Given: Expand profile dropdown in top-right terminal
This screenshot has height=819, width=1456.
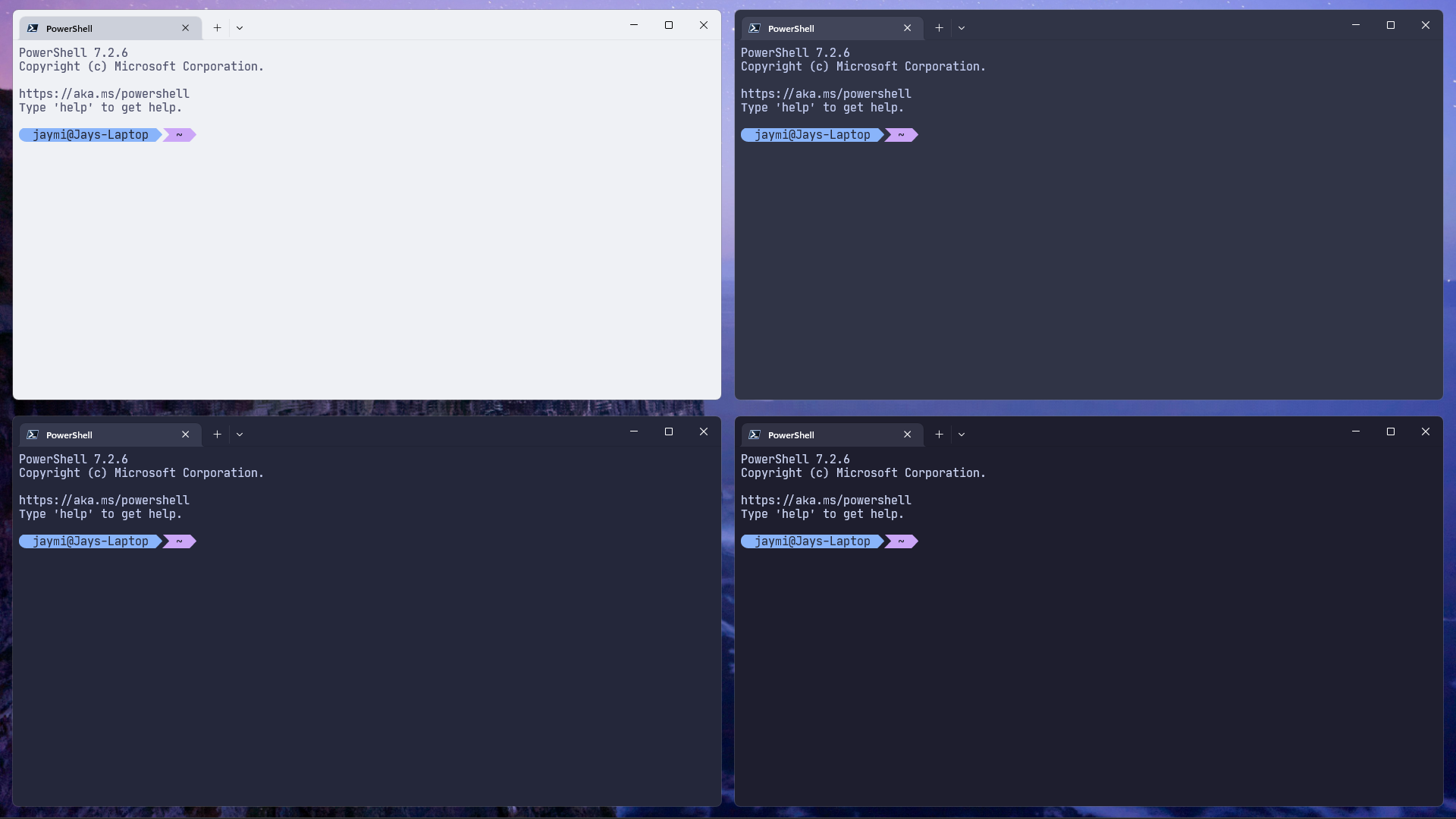Looking at the screenshot, I should pos(962,28).
